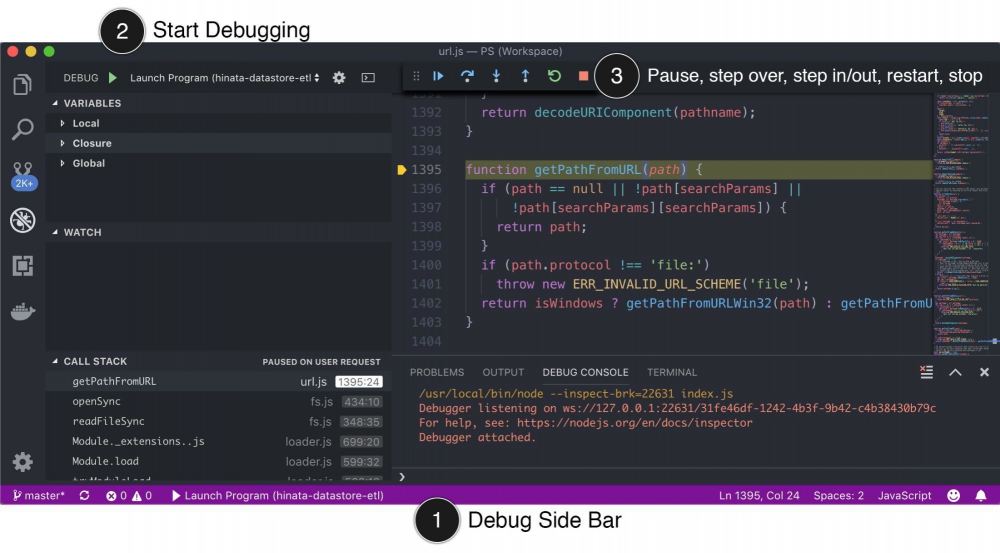
Task: Open Source Control view with 2K+ badge
Action: tap(24, 175)
